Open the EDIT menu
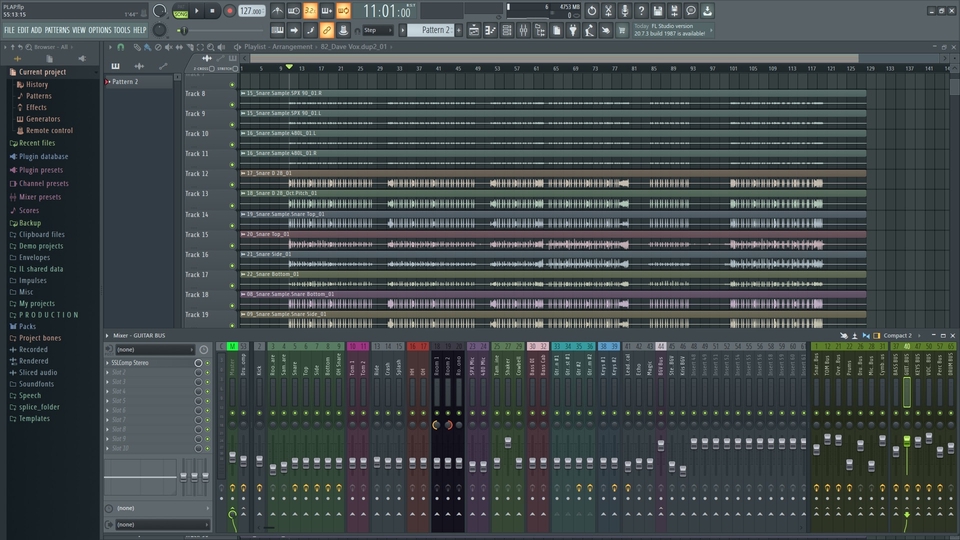The height and width of the screenshot is (540, 960). click(23, 30)
